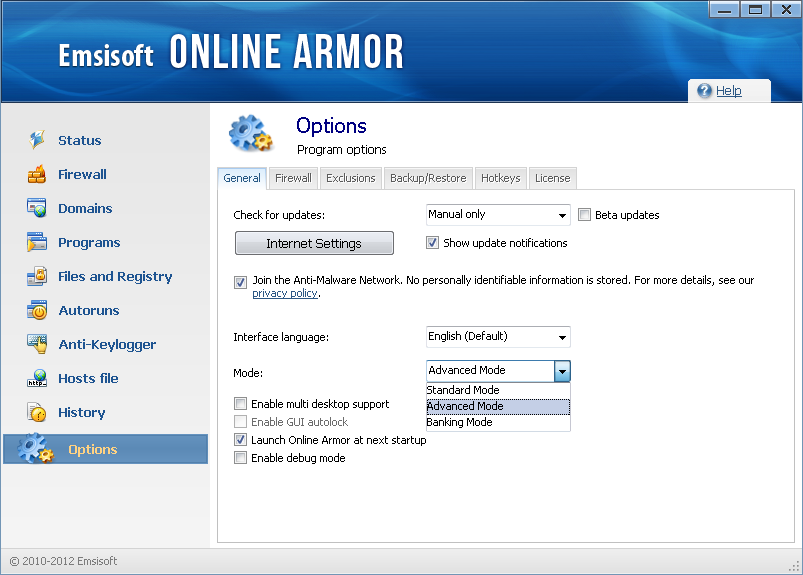Open the Backup/Restore tab

point(428,178)
